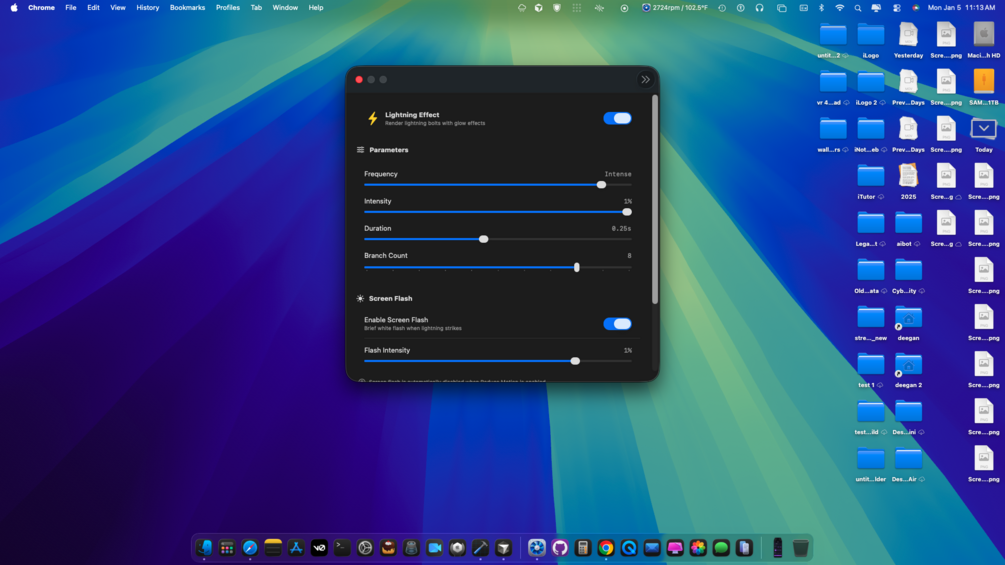Open Spotlight search in the menu bar

[858, 8]
